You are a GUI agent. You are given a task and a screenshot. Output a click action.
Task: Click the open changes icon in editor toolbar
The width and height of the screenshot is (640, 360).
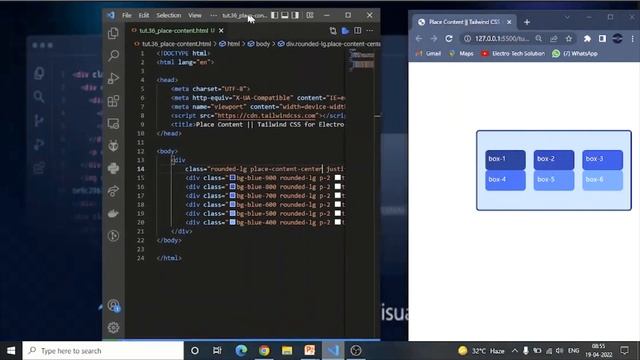click(x=333, y=31)
